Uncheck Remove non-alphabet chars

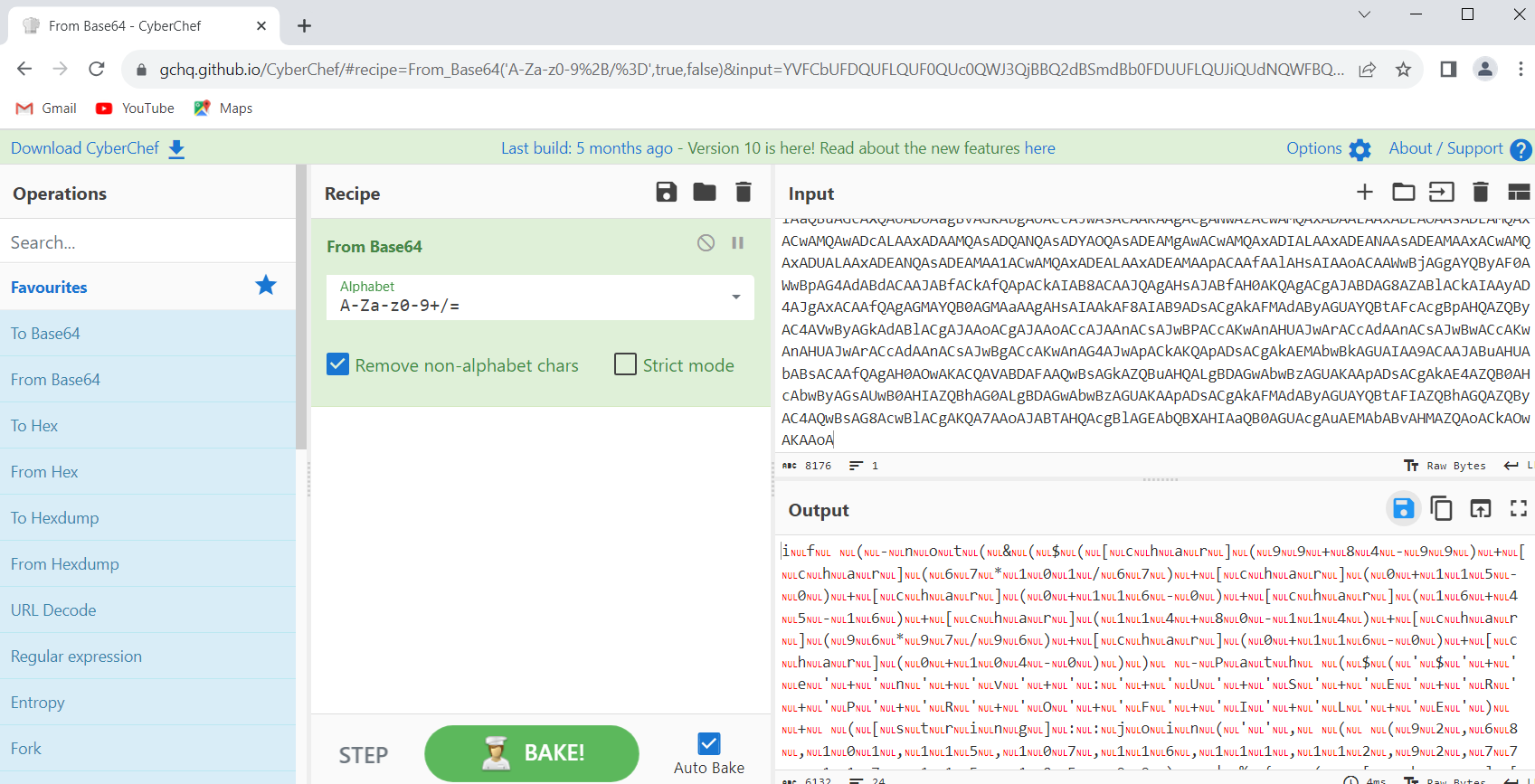[x=337, y=364]
